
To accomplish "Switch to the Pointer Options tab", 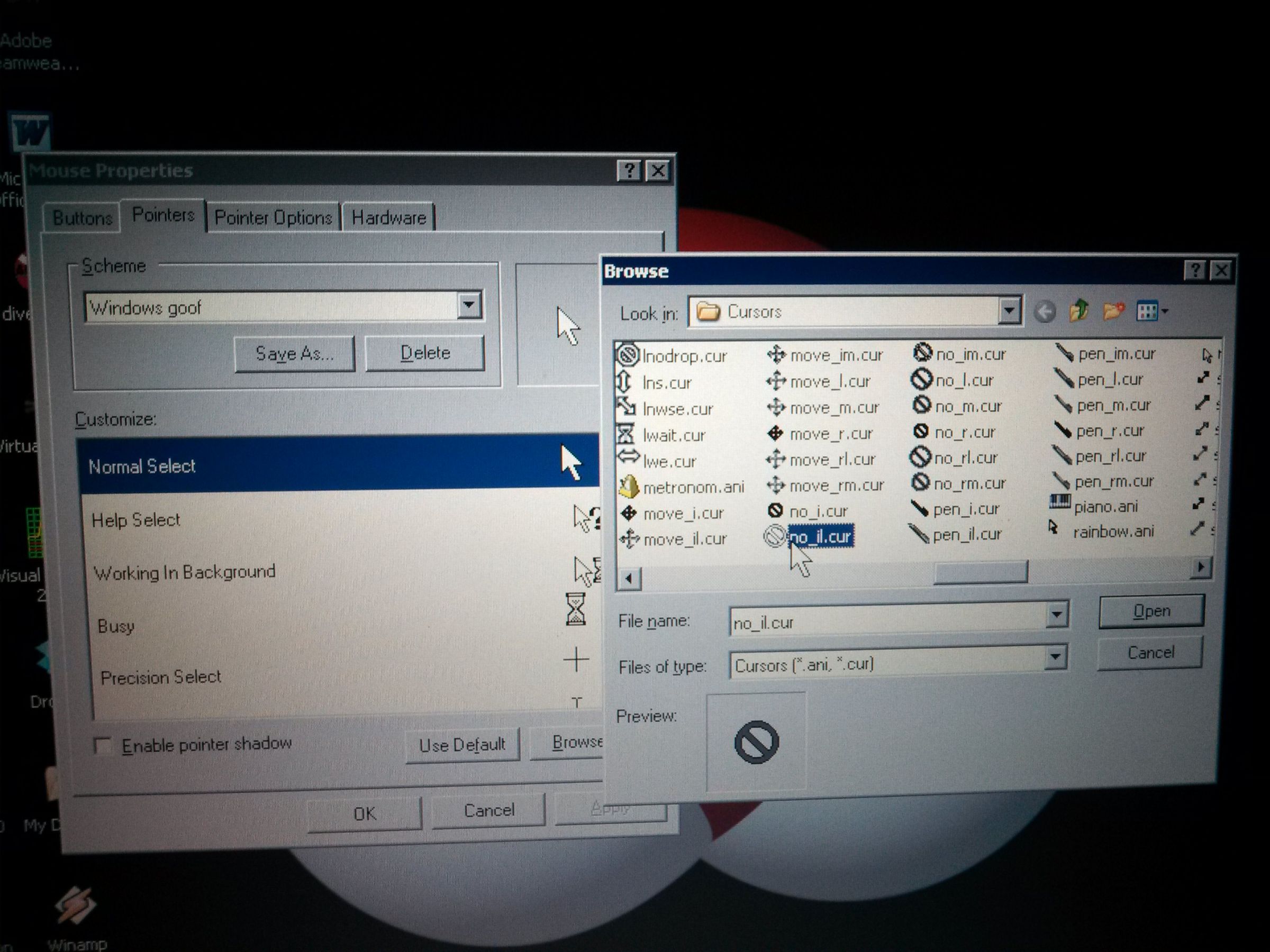I will pyautogui.click(x=273, y=217).
